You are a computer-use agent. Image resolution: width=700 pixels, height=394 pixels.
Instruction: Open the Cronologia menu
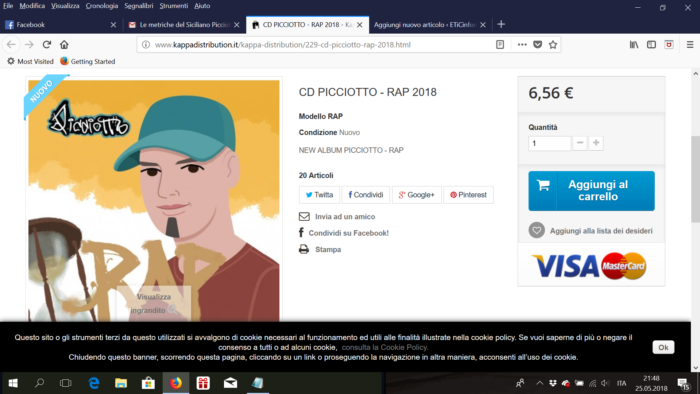pos(102,6)
